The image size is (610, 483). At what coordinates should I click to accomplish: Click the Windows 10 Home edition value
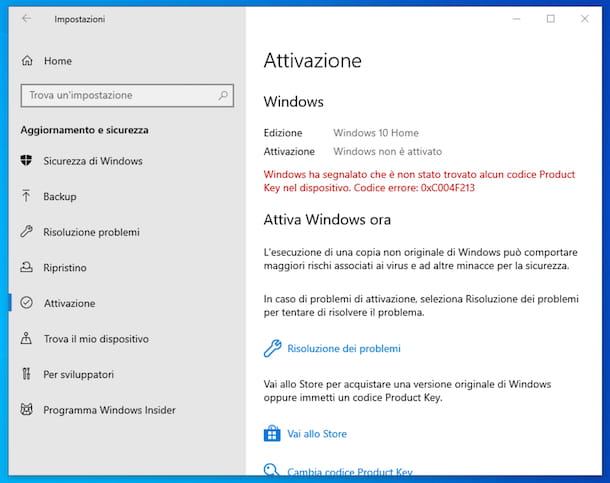[x=376, y=133]
